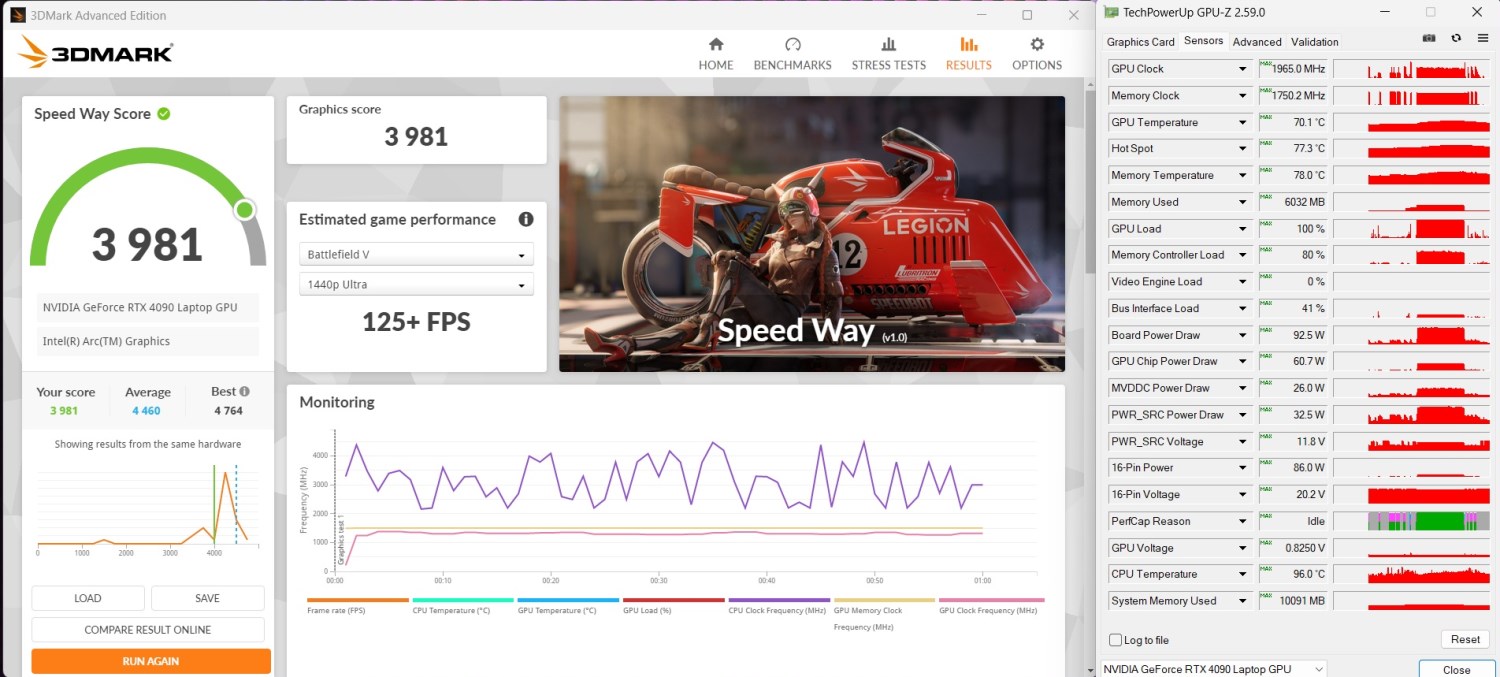This screenshot has width=1500, height=677.
Task: Select the Sensors tab in GPU-Z
Action: (1203, 41)
